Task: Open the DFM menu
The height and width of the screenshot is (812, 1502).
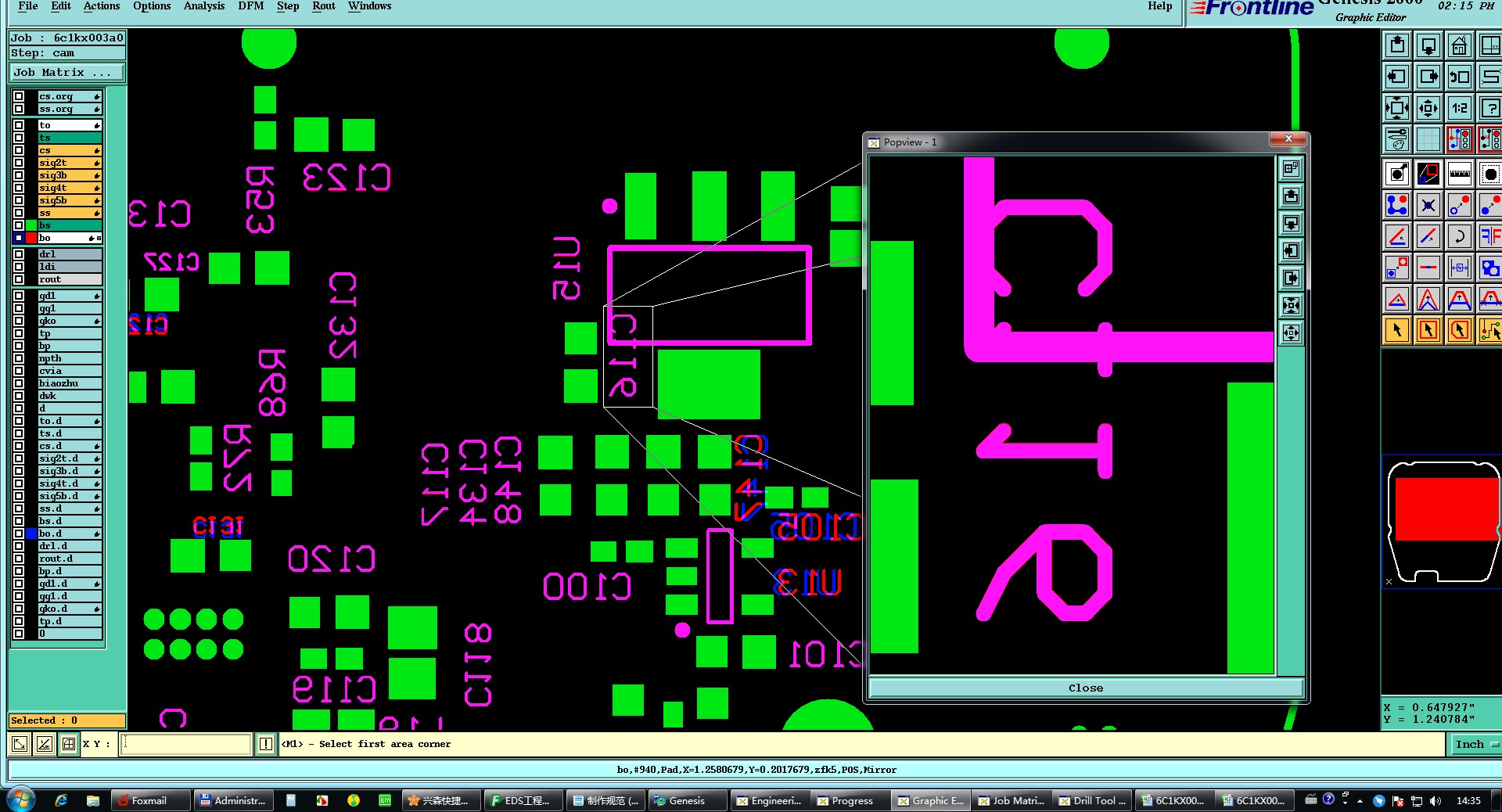Action: pyautogui.click(x=251, y=6)
